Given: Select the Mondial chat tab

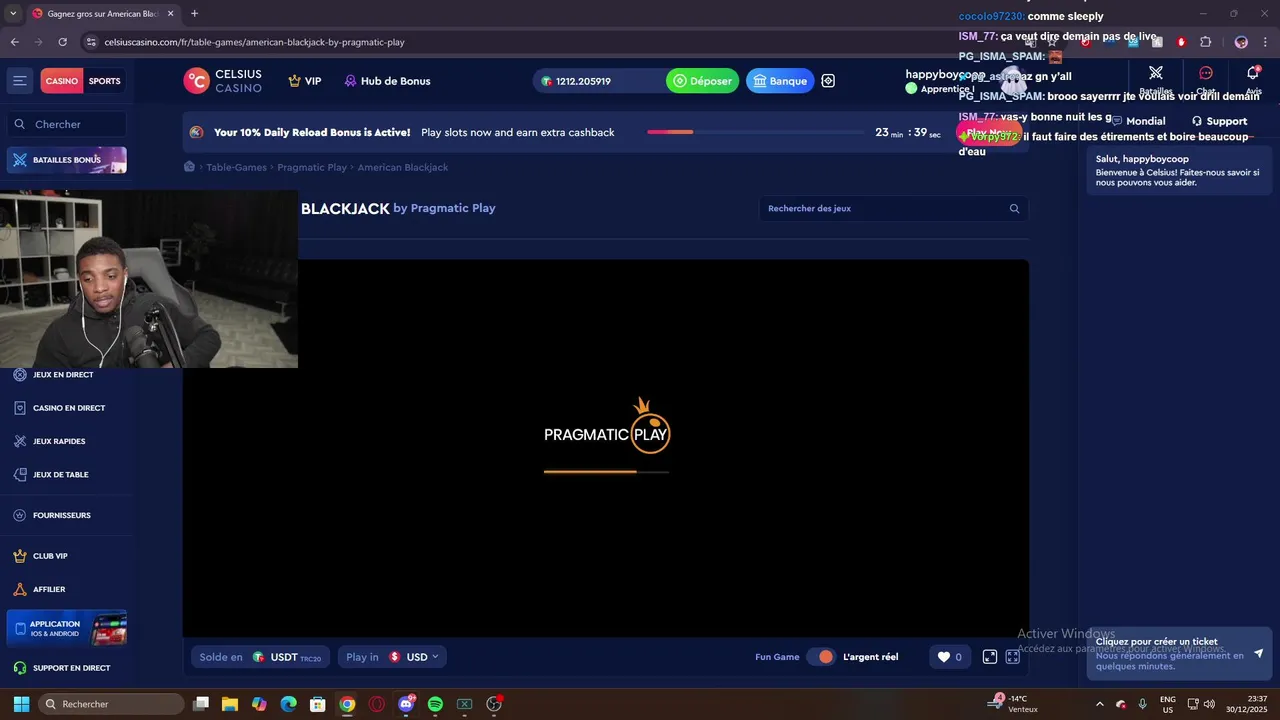Looking at the screenshot, I should click(1137, 121).
